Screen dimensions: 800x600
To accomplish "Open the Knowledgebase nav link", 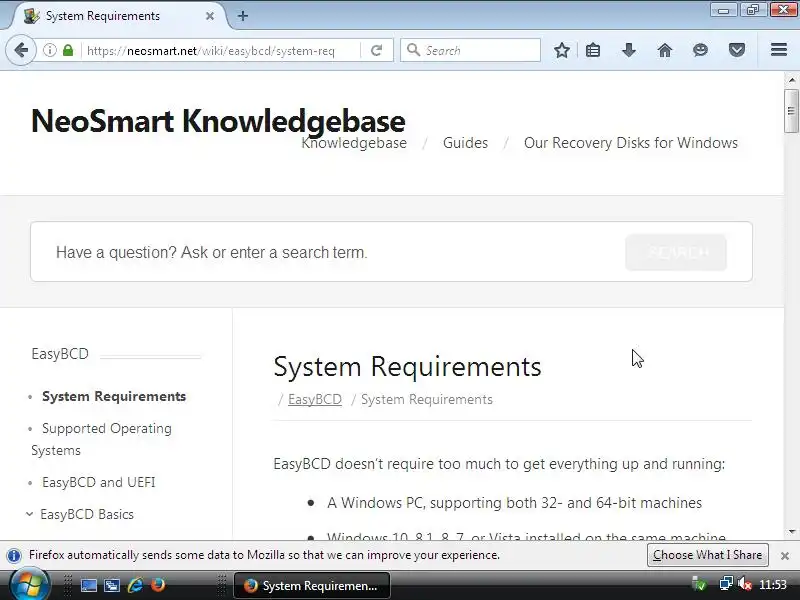I will [354, 143].
